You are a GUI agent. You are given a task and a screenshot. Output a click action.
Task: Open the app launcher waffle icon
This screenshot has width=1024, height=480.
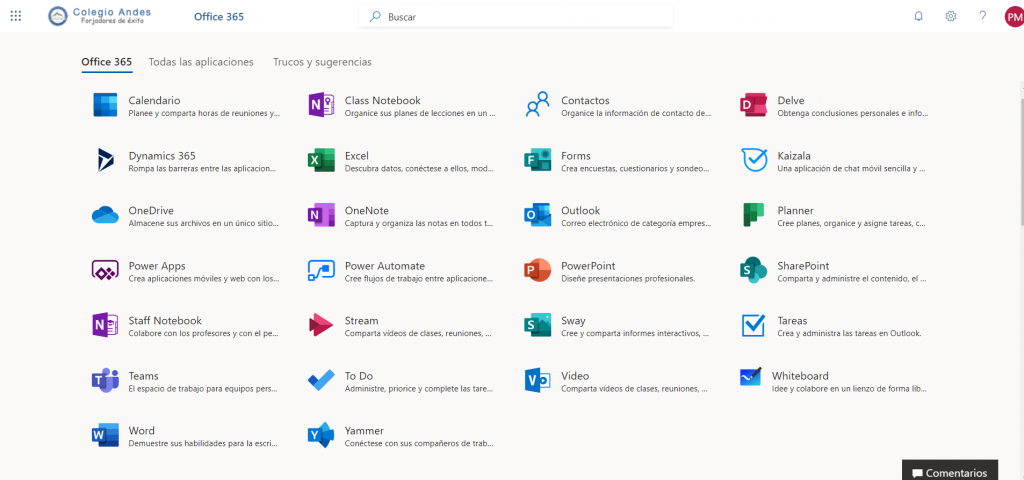16,16
